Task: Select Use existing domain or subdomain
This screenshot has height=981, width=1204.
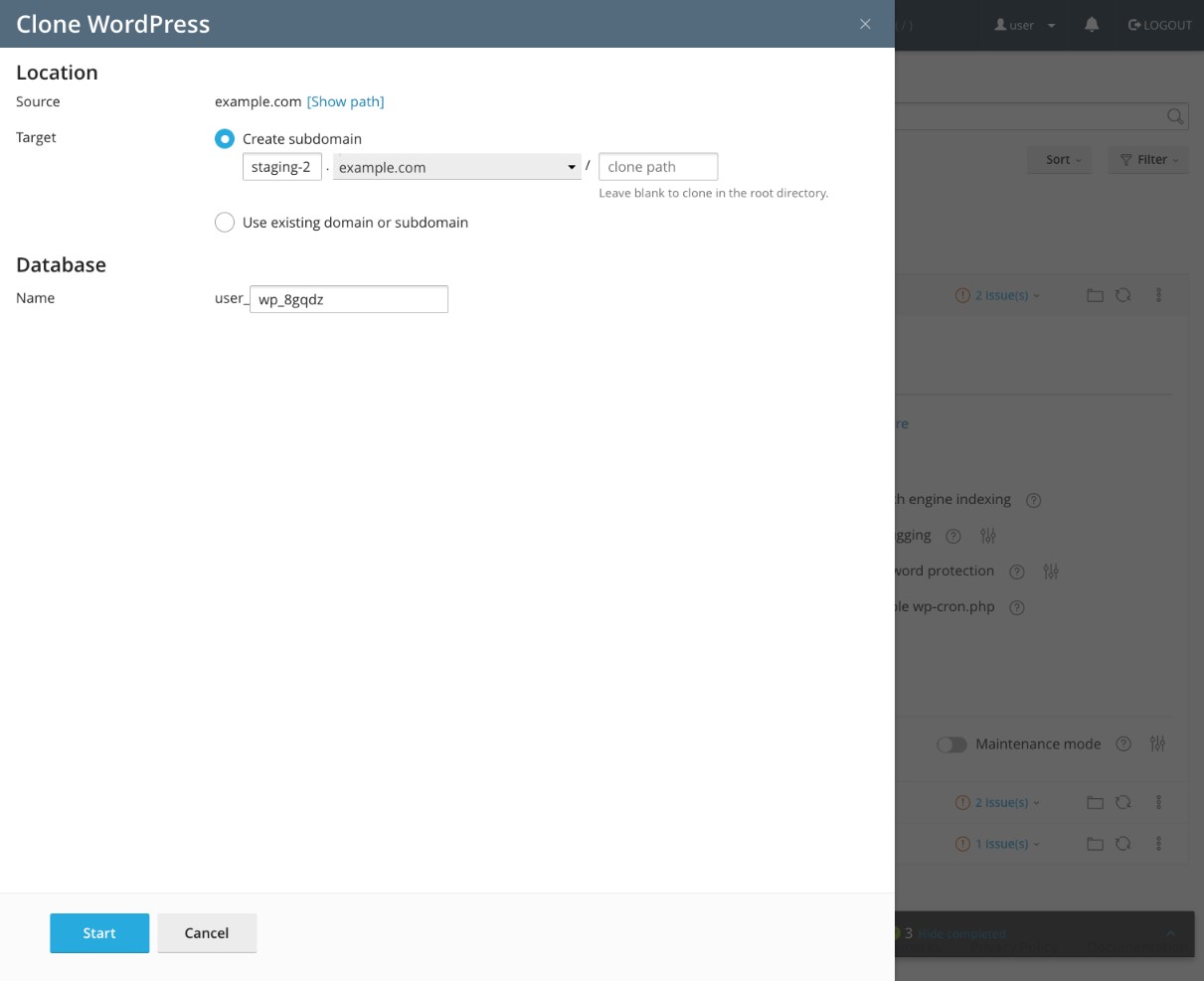Action: pyautogui.click(x=225, y=223)
